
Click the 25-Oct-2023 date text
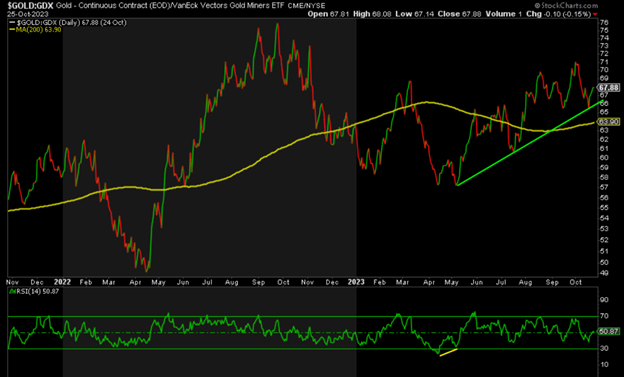tap(28, 14)
